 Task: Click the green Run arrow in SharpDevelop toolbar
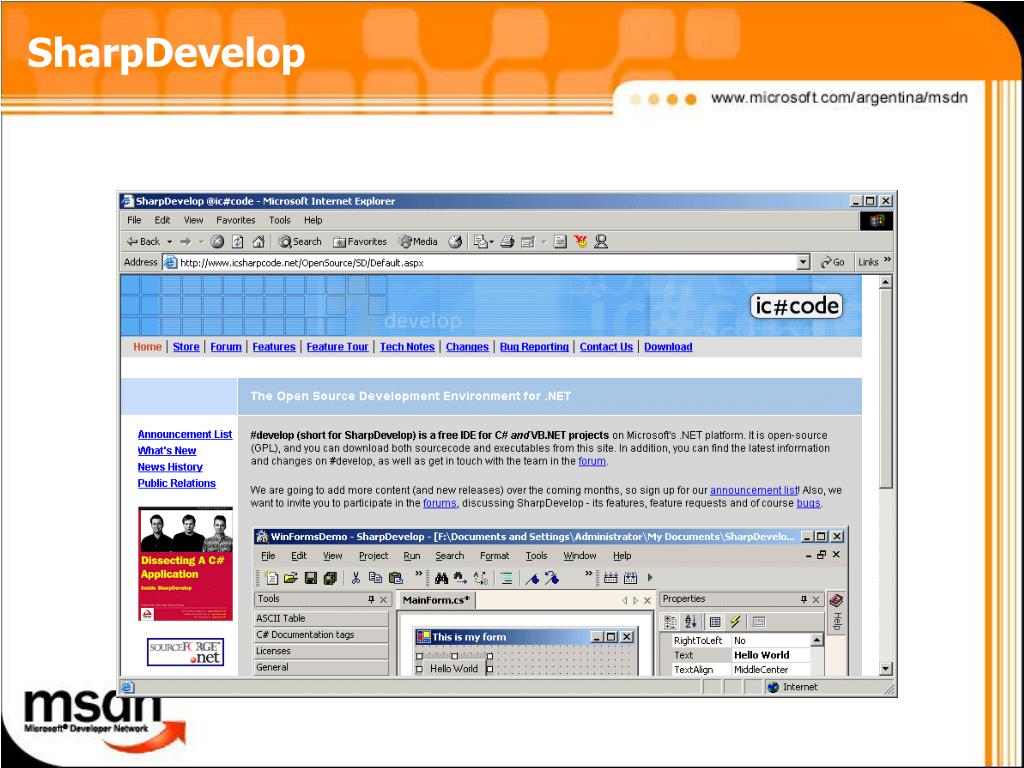click(x=650, y=577)
